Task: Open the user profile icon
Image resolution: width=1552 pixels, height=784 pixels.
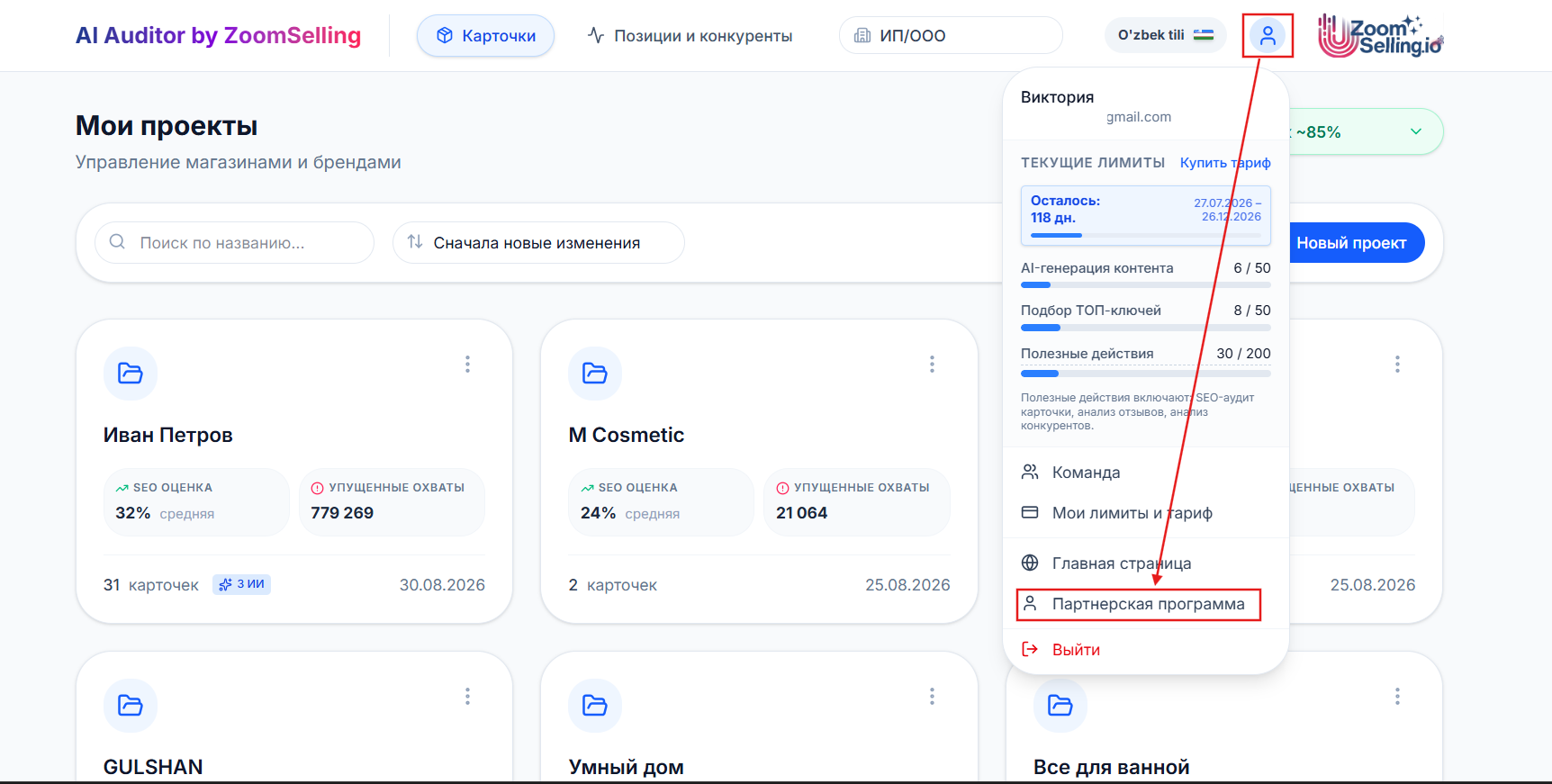Action: point(1268,36)
